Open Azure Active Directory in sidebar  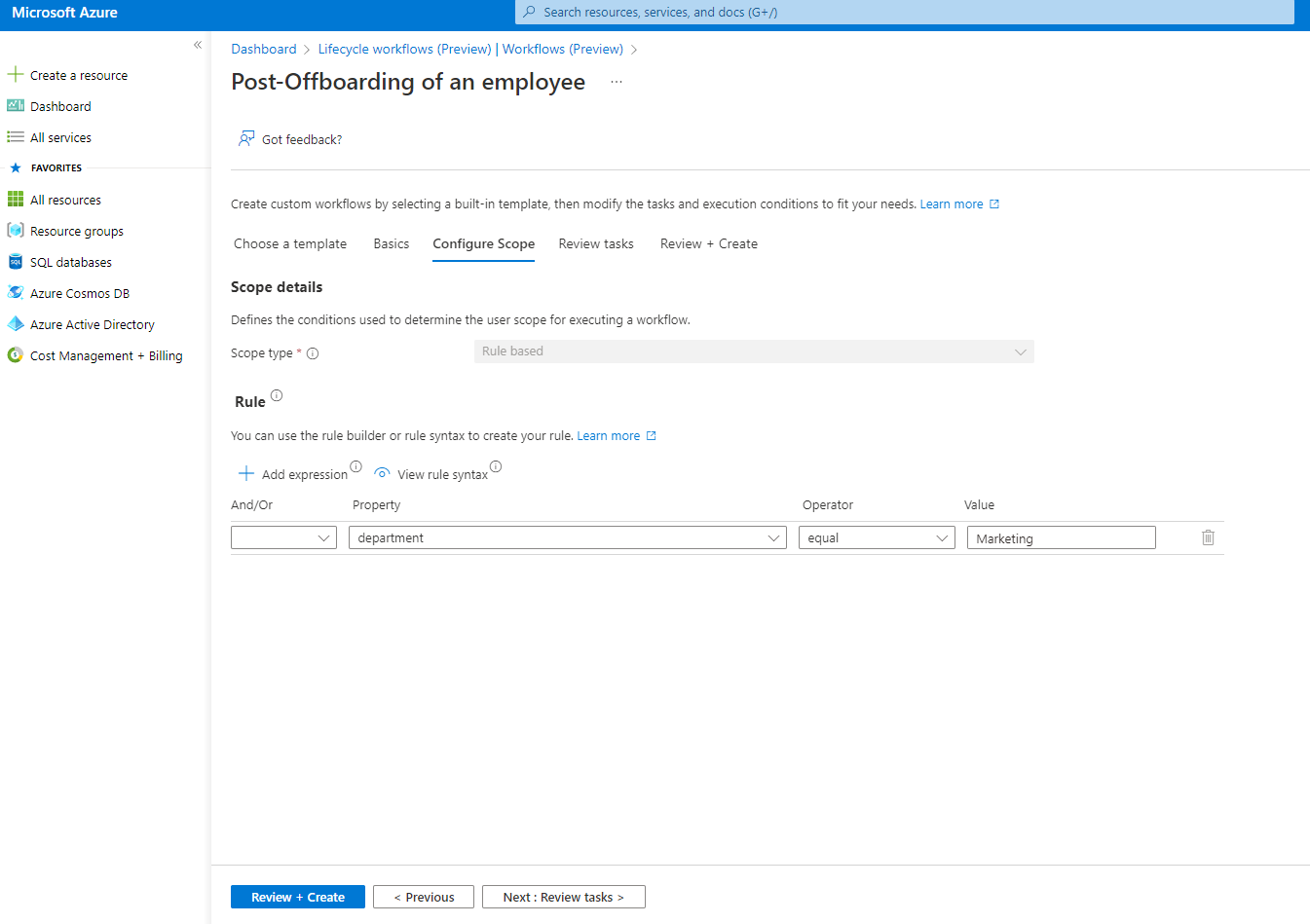(92, 324)
